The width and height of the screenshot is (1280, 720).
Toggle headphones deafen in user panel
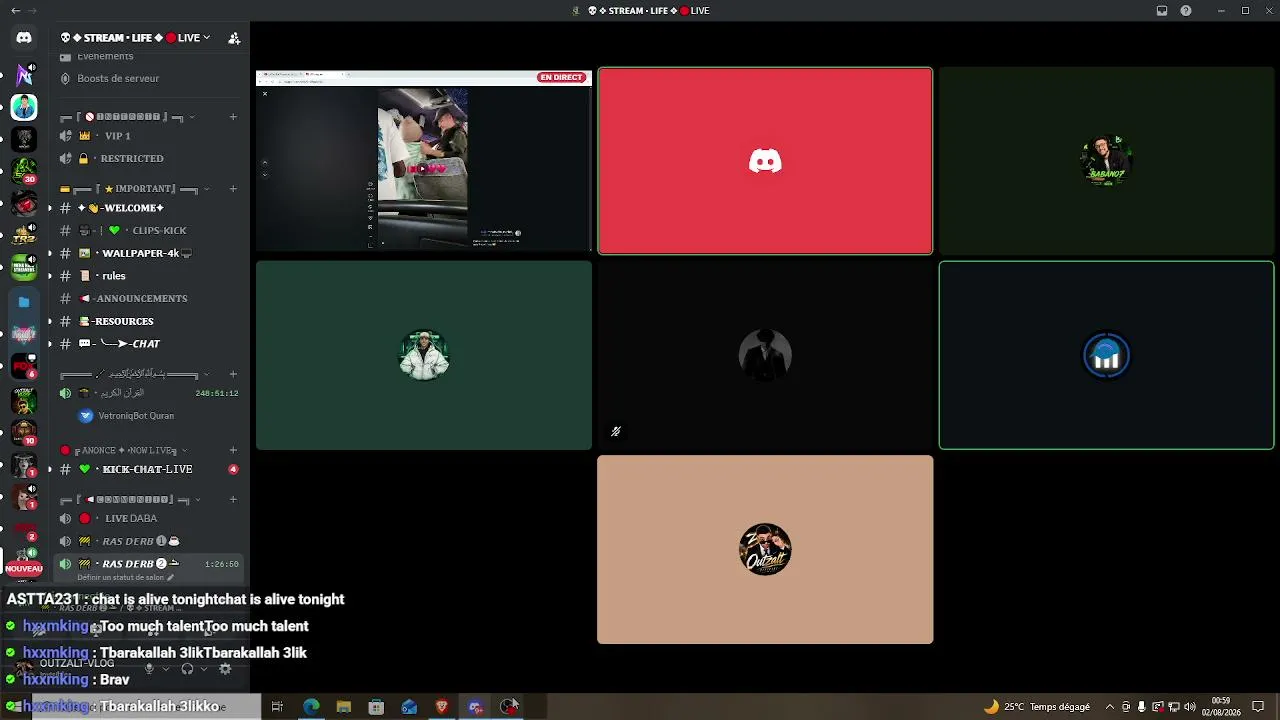click(x=187, y=668)
